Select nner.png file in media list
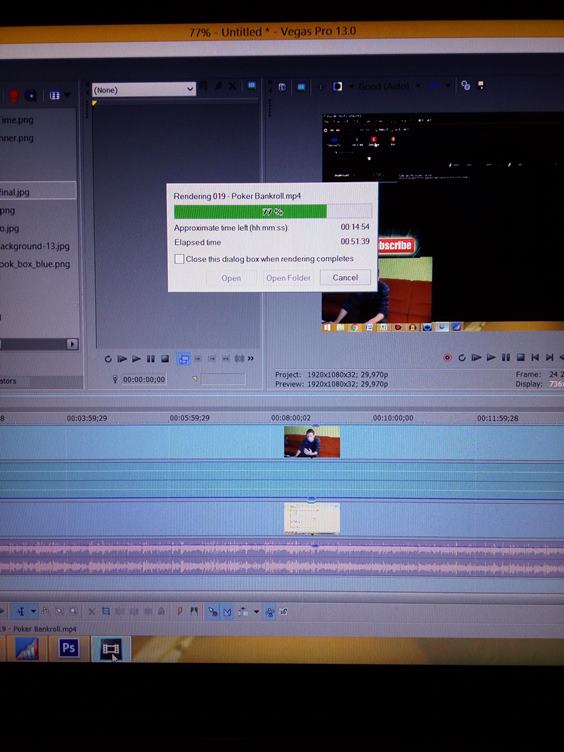Image resolution: width=564 pixels, height=752 pixels. click(17, 138)
